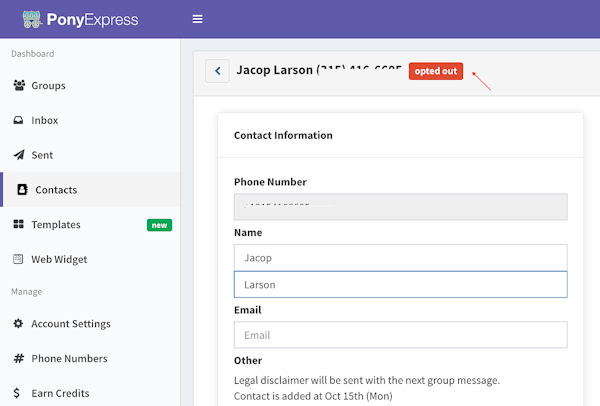Click the red opted out badge
This screenshot has height=406, width=600.
435,72
